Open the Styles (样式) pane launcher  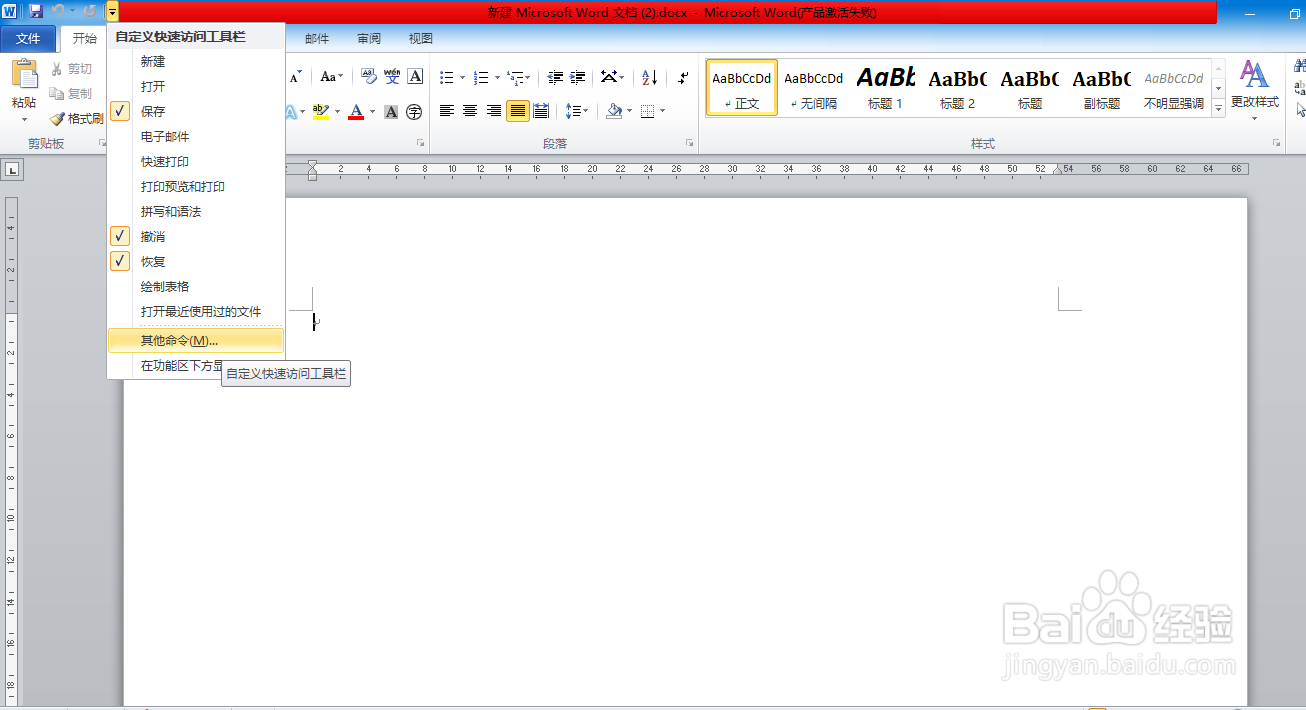(x=1276, y=144)
